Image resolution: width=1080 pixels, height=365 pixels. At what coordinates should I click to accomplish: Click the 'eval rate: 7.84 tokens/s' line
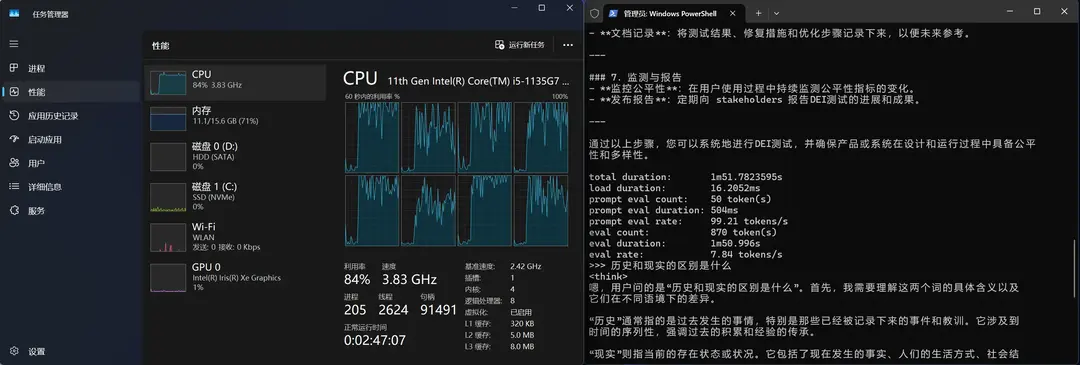pyautogui.click(x=685, y=255)
